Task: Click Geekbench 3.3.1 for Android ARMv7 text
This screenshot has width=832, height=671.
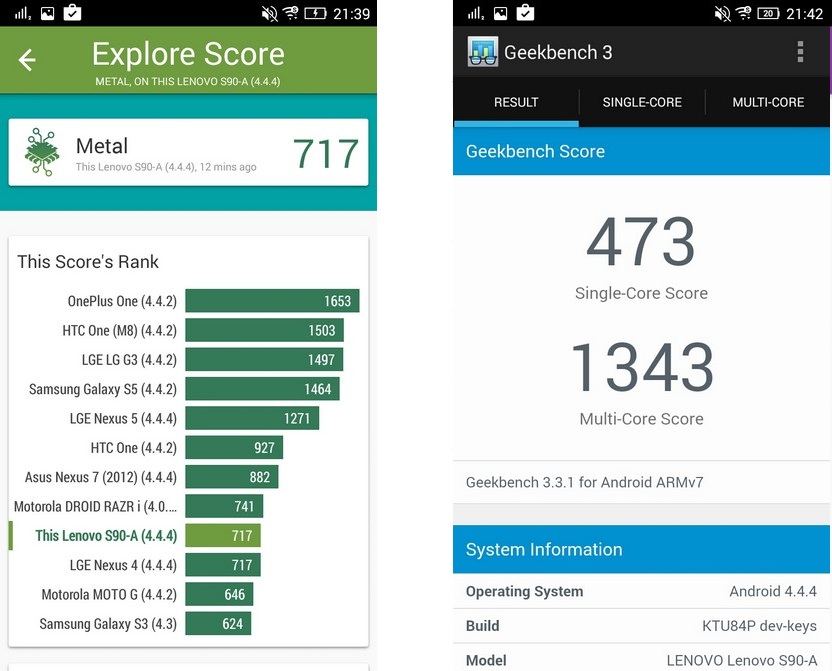Action: (585, 482)
